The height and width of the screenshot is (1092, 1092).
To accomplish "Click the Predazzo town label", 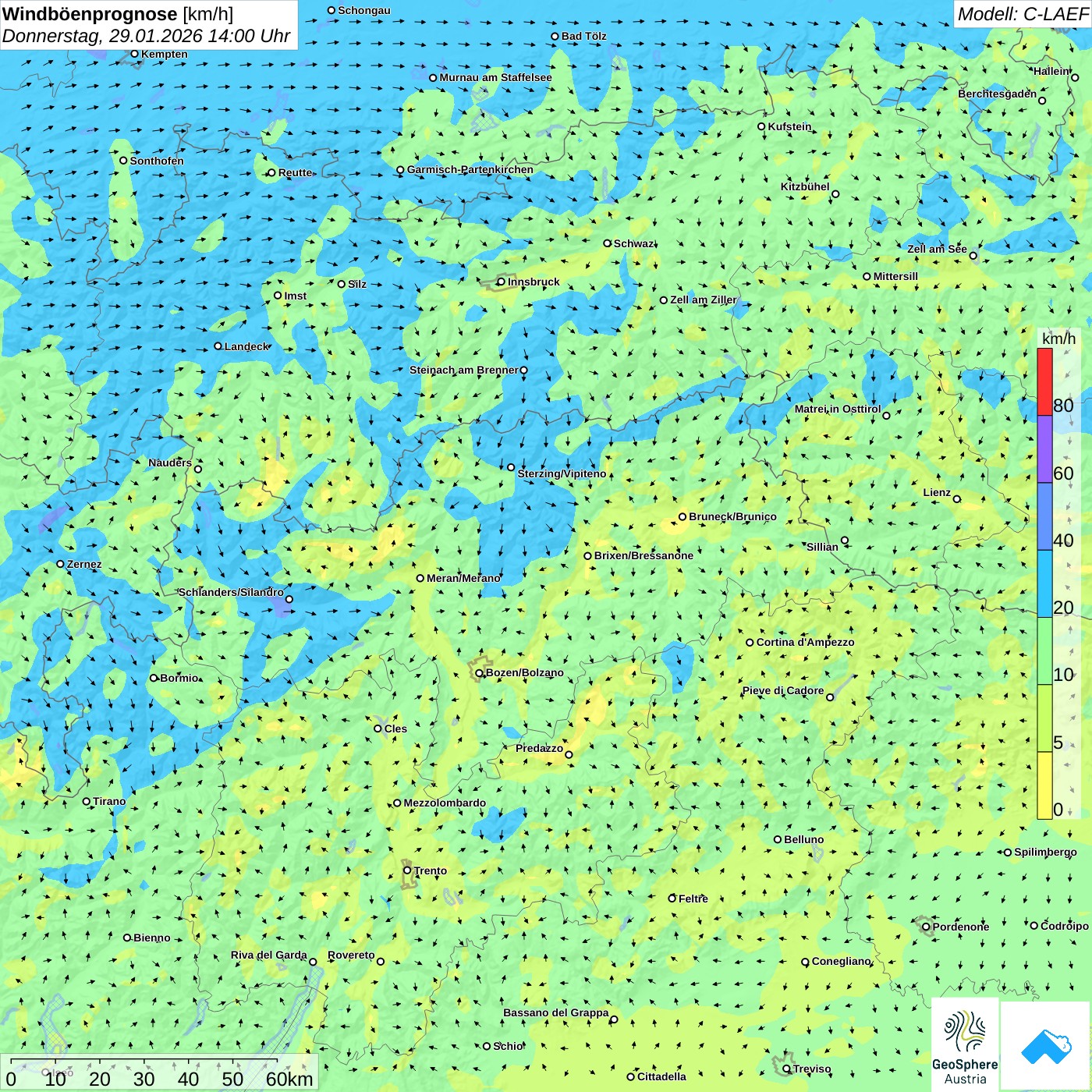I will tap(539, 748).
